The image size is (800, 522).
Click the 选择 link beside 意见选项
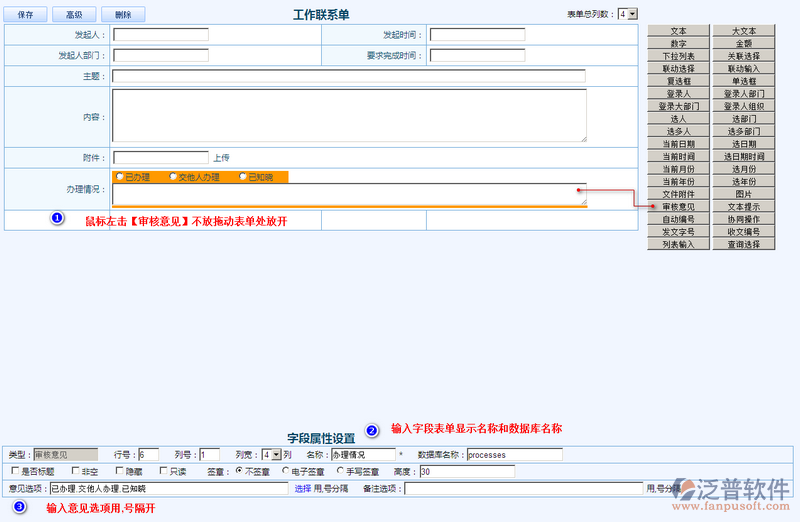coord(302,489)
